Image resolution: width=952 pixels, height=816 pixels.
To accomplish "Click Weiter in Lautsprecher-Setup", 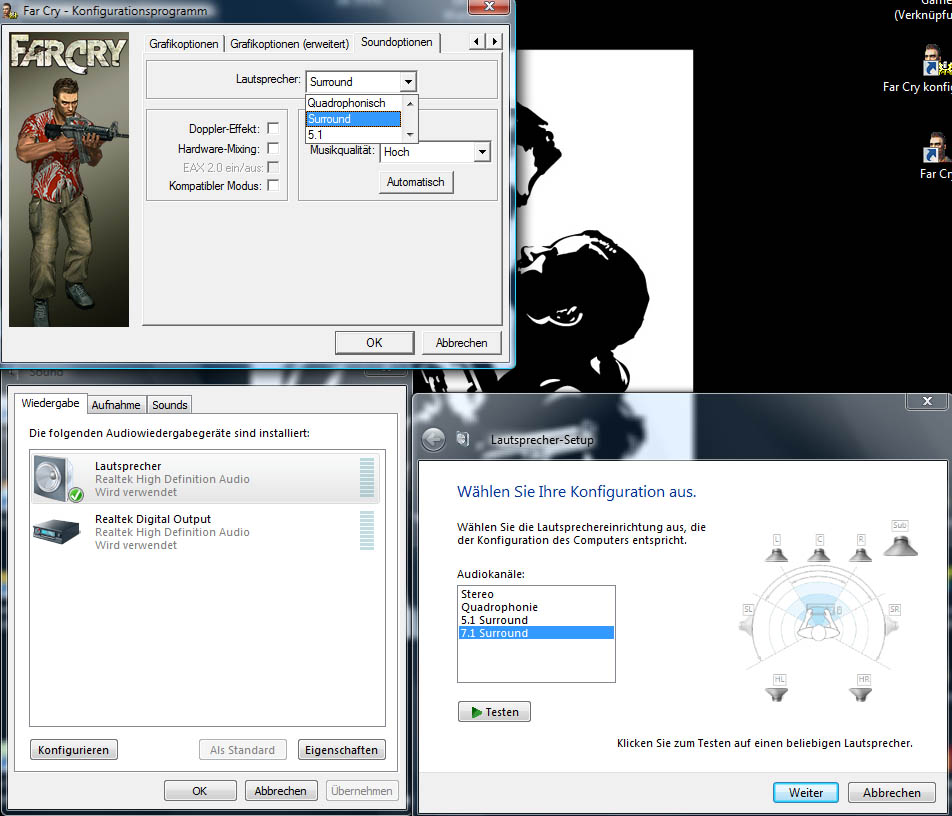I will 805,792.
